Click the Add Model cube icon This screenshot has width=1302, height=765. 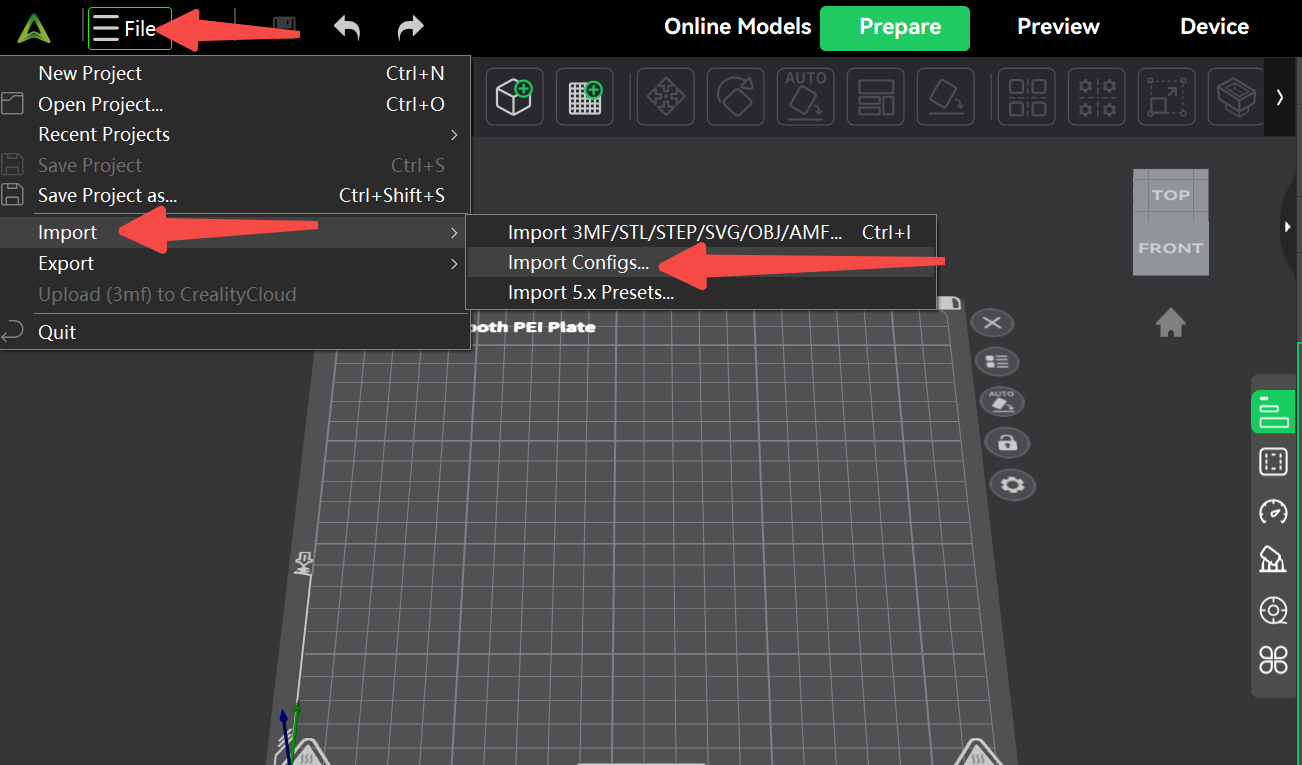point(514,97)
